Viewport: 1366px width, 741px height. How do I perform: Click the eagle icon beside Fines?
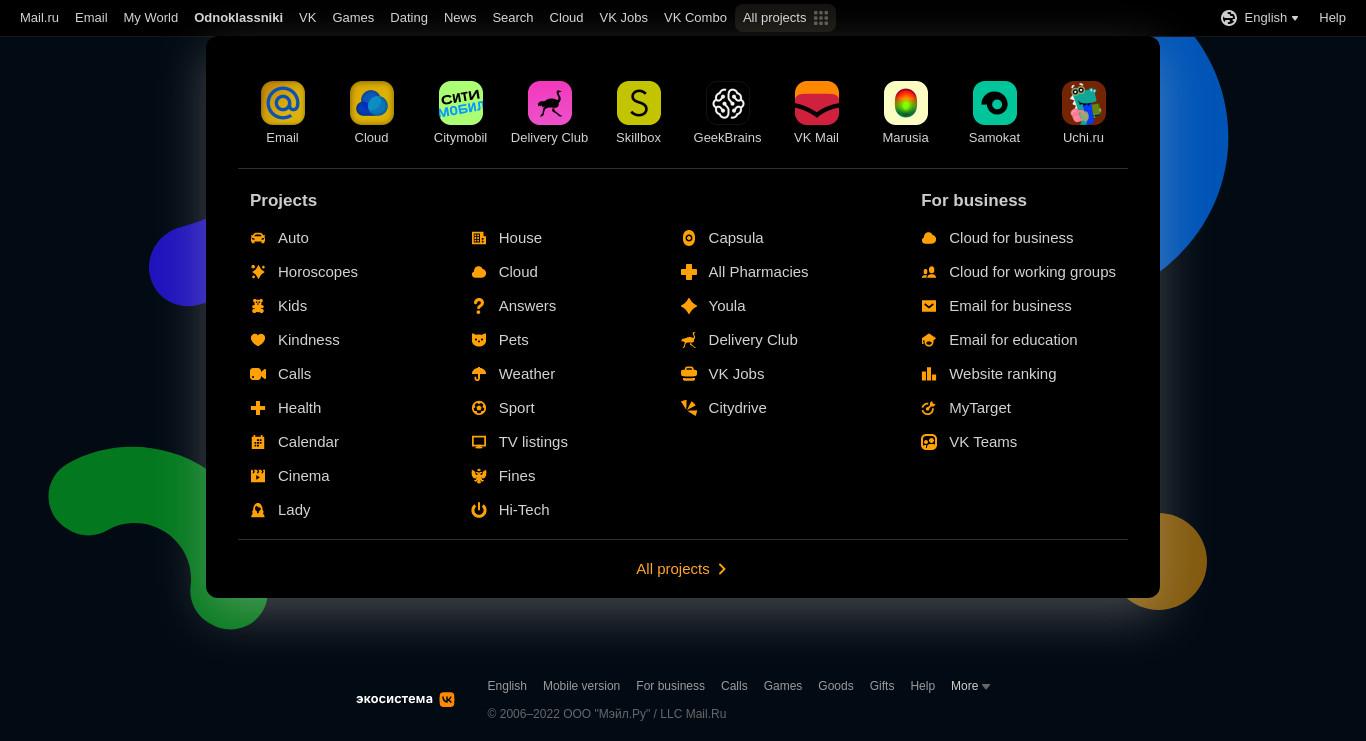(x=479, y=476)
